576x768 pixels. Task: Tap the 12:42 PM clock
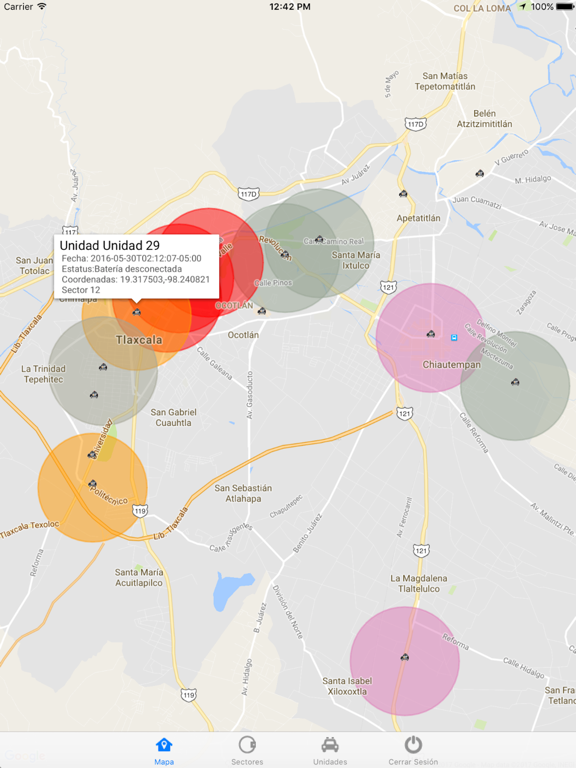pyautogui.click(x=290, y=6)
